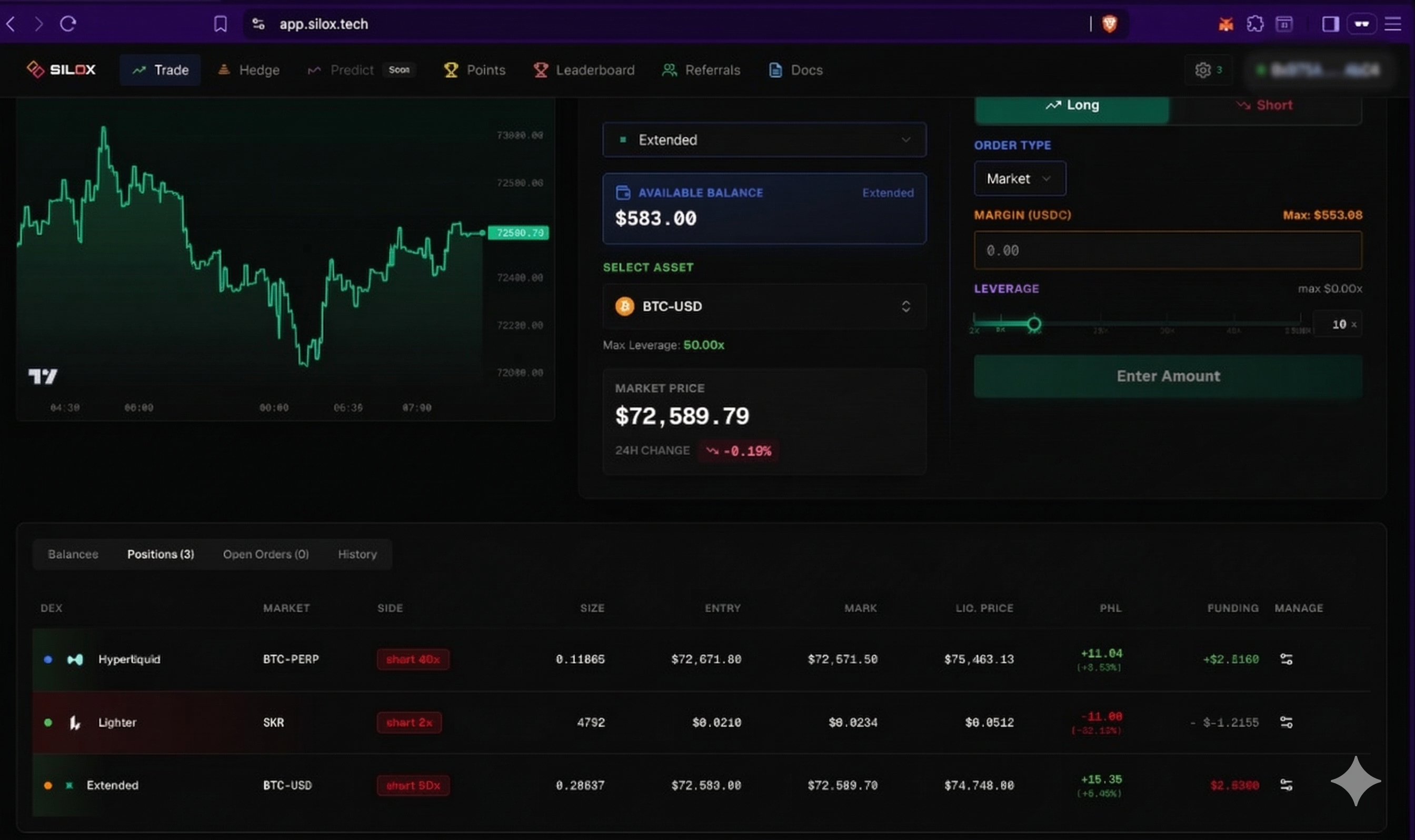Click the TradingView logo on chart
This screenshot has height=840, width=1415.
click(43, 376)
